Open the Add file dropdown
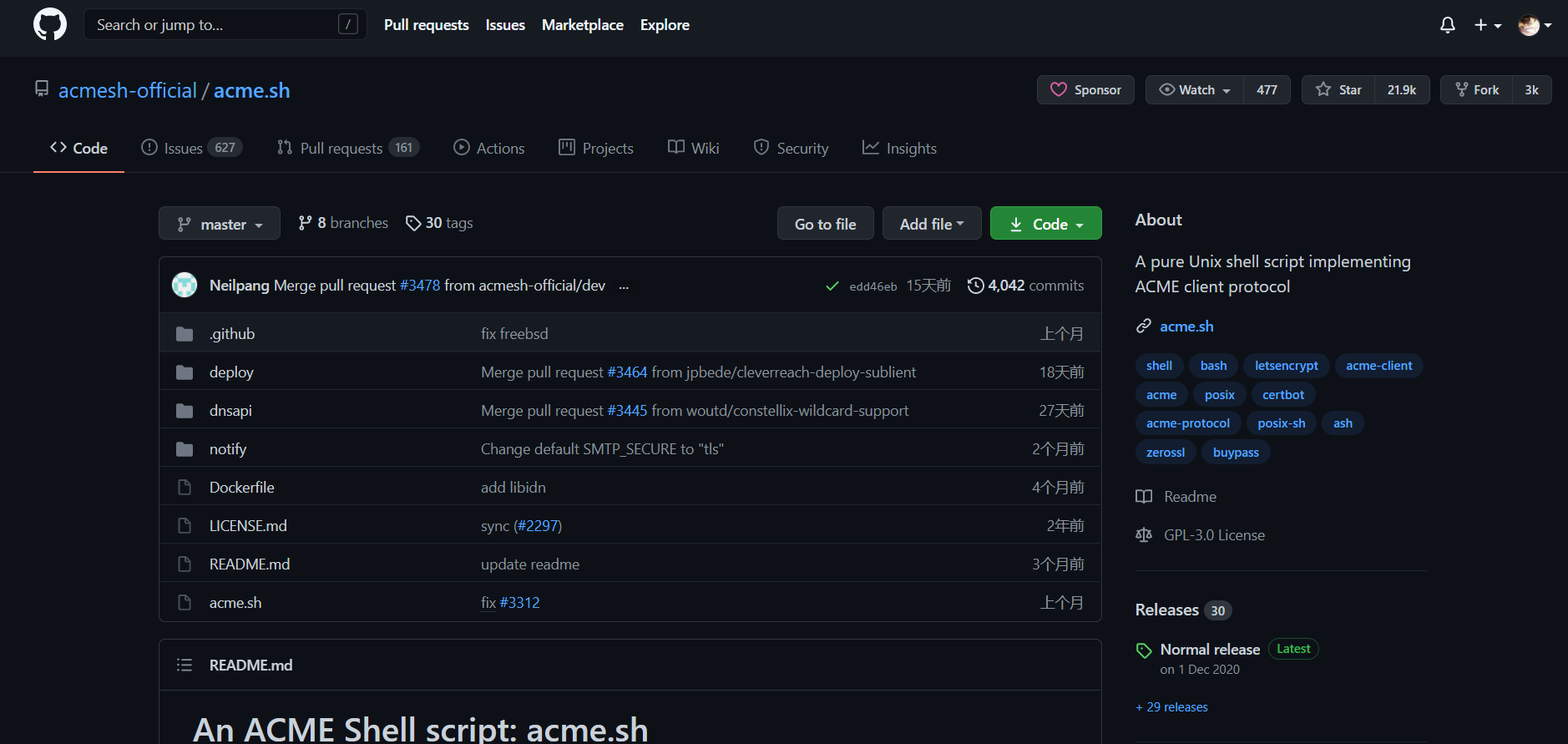Viewport: 1568px width, 744px height. pyautogui.click(x=932, y=224)
